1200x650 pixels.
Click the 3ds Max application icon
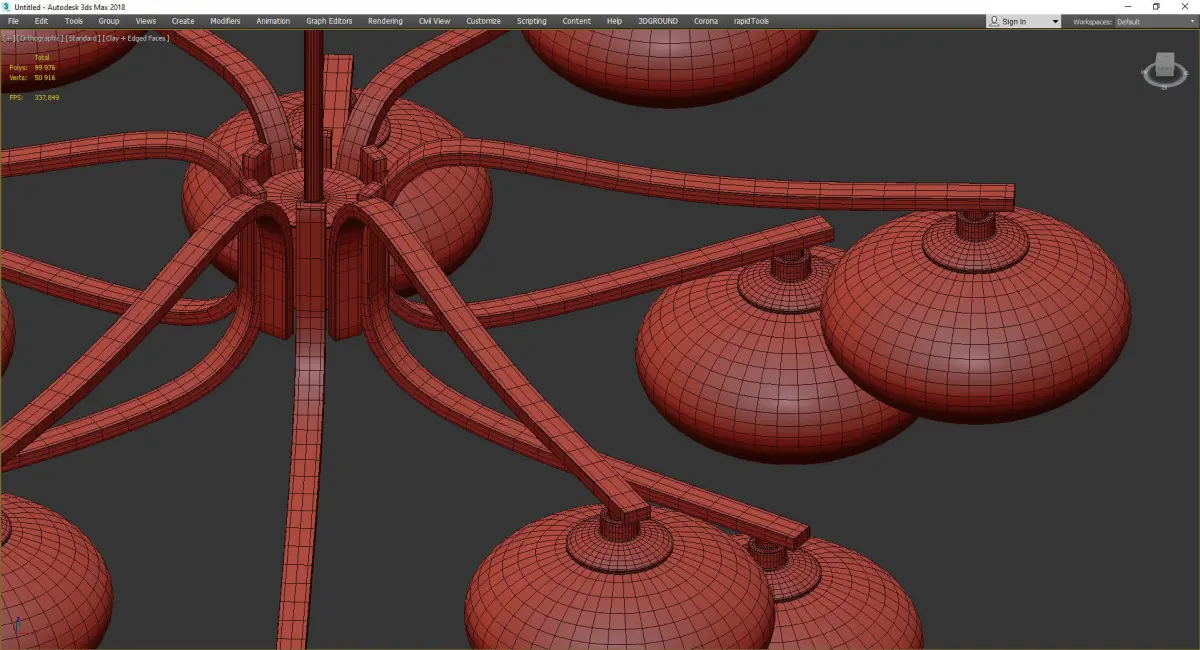tap(7, 6)
